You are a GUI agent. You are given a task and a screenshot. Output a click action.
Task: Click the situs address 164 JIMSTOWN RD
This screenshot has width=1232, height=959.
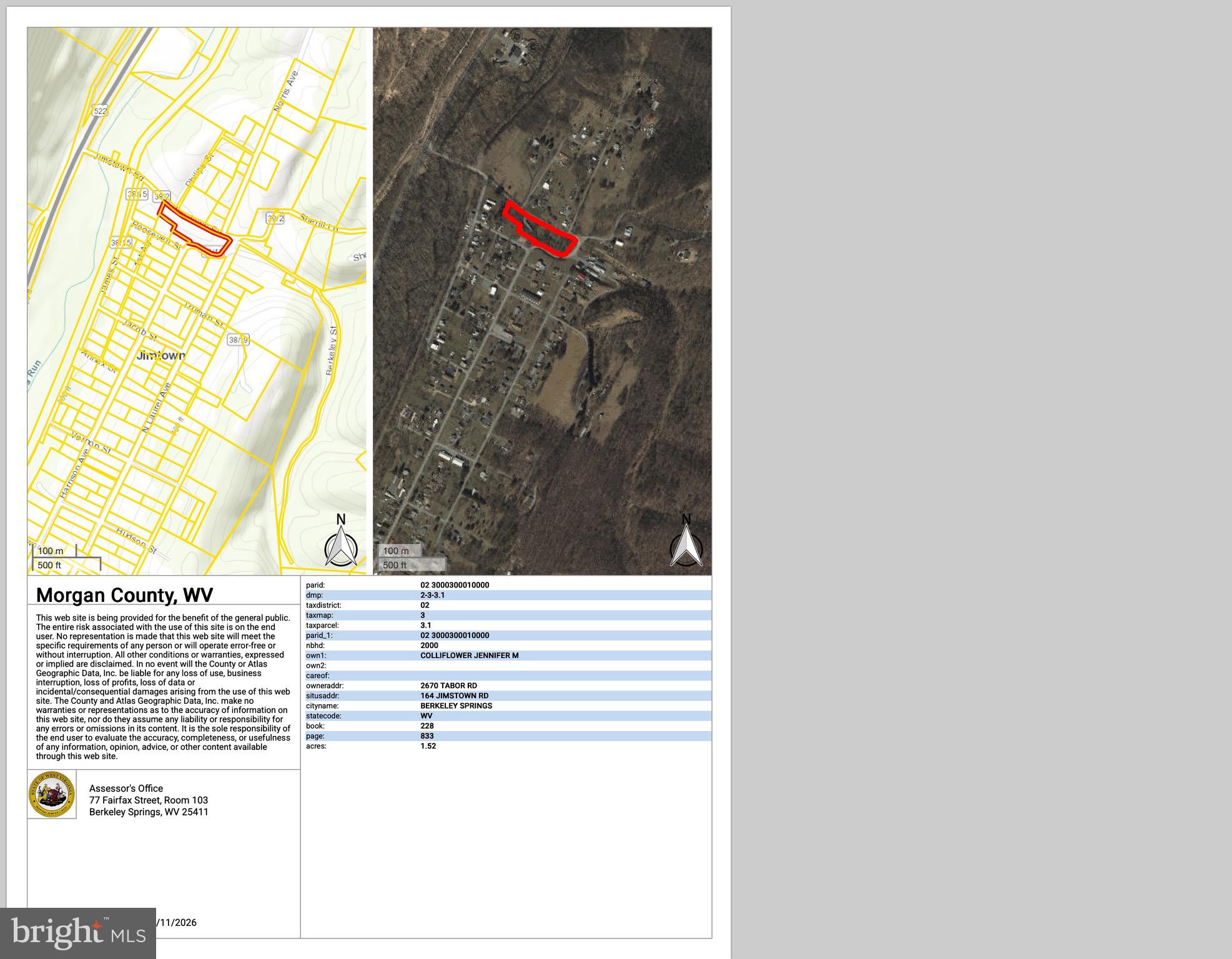point(454,696)
